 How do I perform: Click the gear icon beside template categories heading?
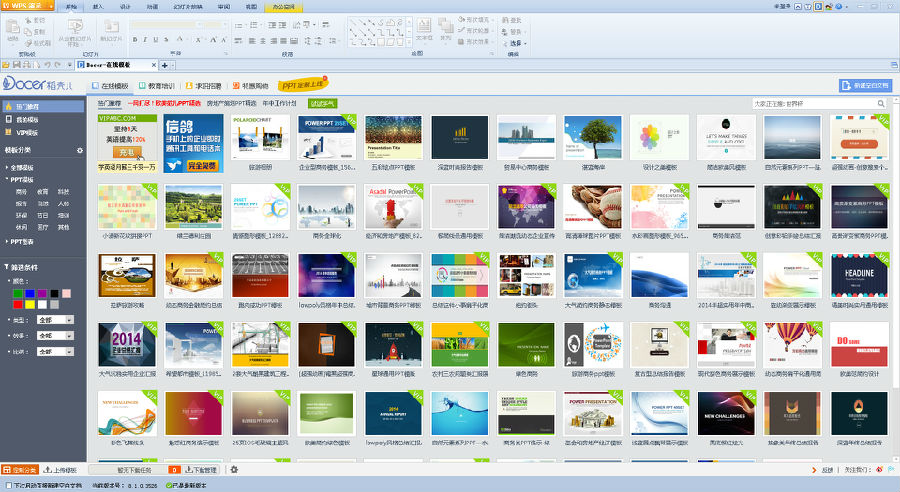click(80, 150)
